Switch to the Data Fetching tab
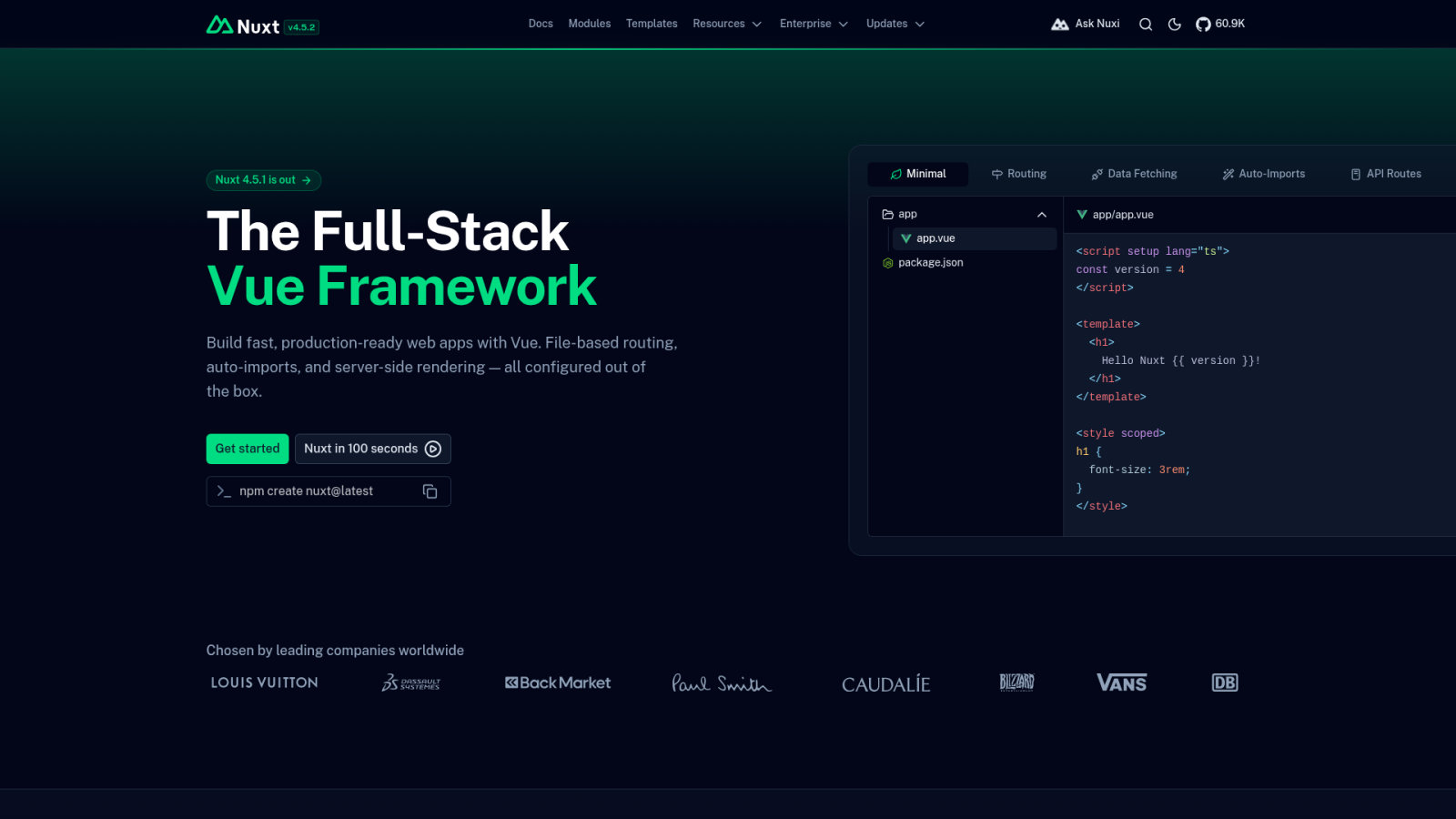This screenshot has width=1456, height=819. coord(1134,174)
